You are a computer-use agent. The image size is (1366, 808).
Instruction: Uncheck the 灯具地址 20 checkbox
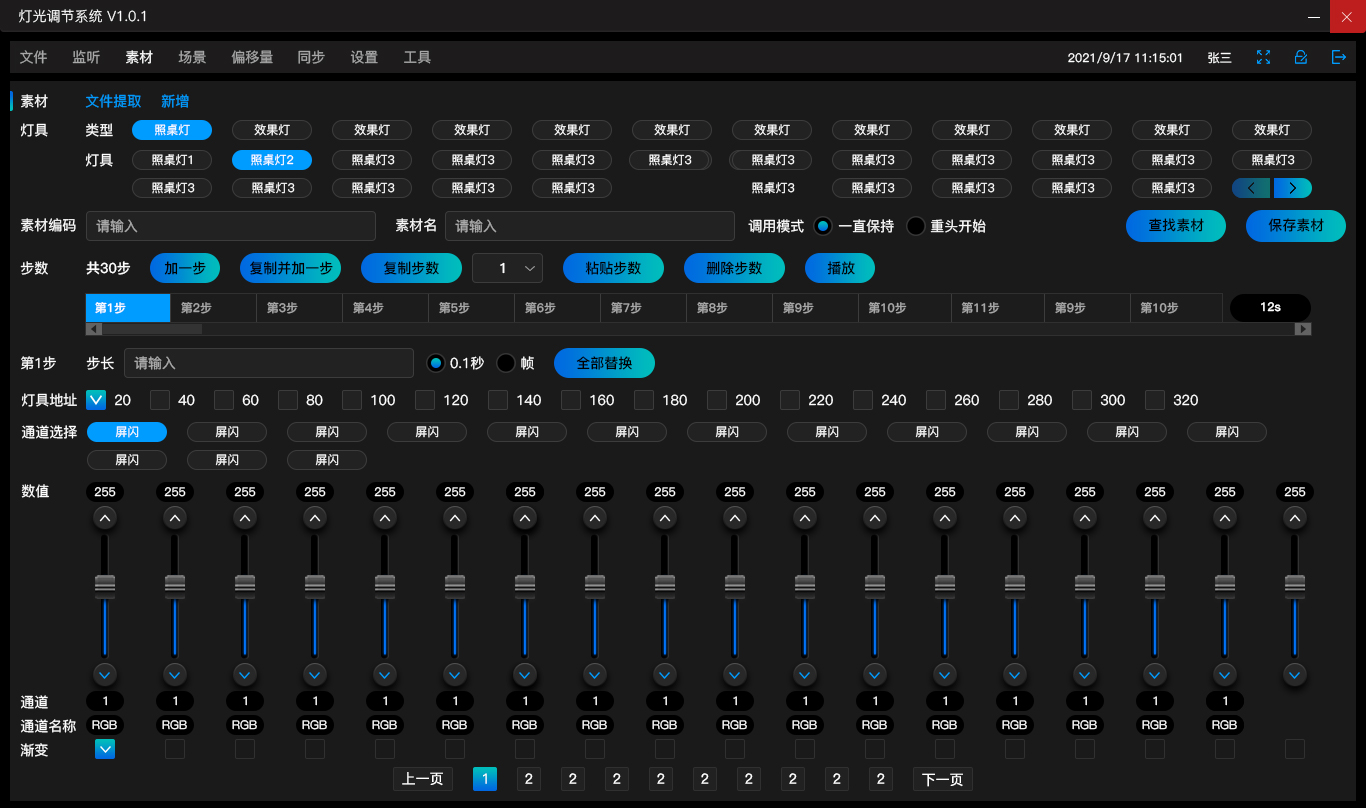tap(96, 400)
